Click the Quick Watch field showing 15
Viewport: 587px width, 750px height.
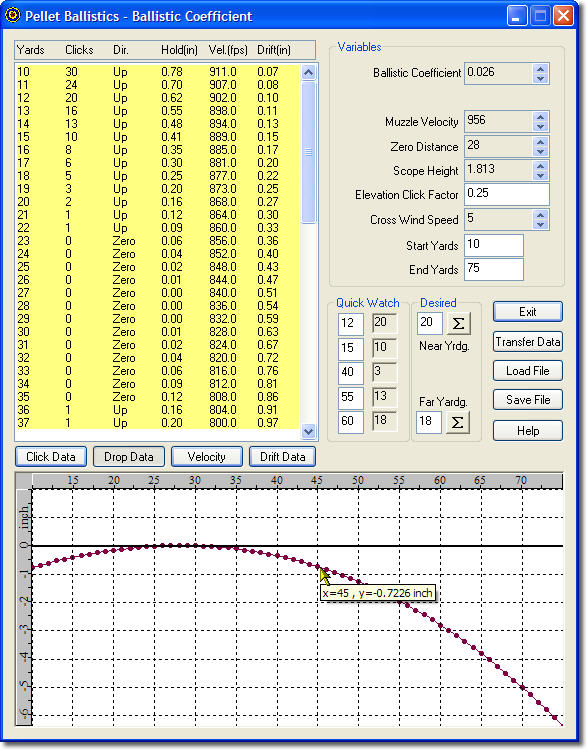coord(351,348)
